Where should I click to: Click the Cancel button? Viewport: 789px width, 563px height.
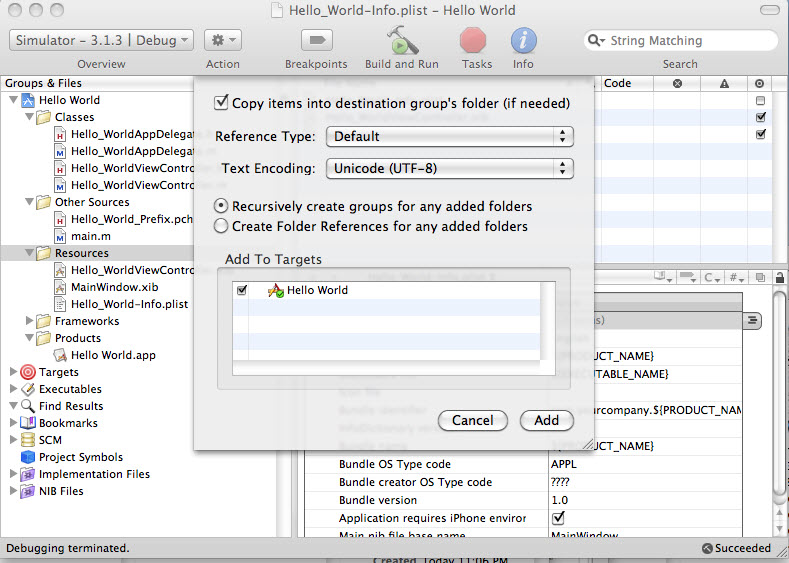pyautogui.click(x=472, y=420)
